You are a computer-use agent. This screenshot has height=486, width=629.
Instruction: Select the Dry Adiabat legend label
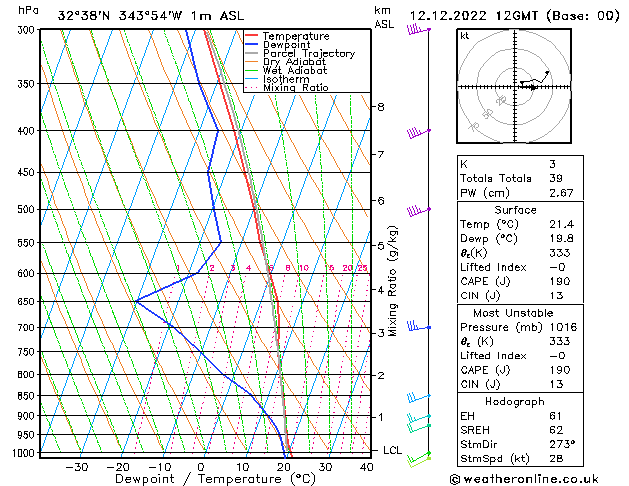click(x=294, y=62)
